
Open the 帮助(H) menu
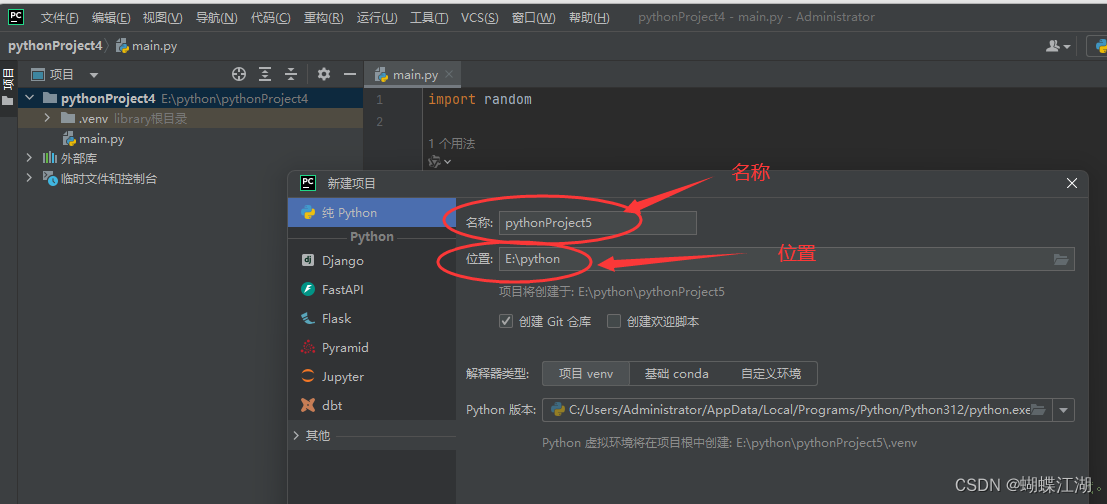[x=589, y=18]
